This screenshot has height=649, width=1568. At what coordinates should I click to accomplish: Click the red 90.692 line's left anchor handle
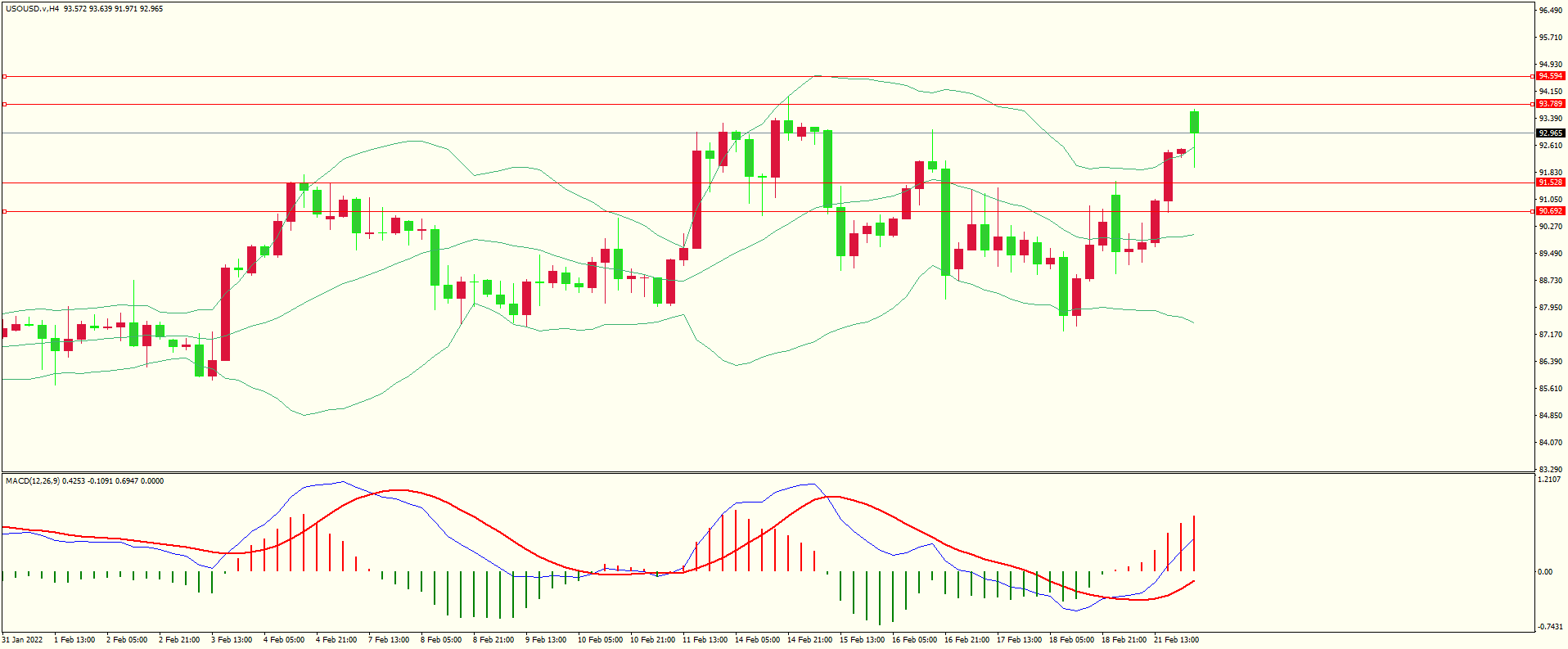[4, 211]
